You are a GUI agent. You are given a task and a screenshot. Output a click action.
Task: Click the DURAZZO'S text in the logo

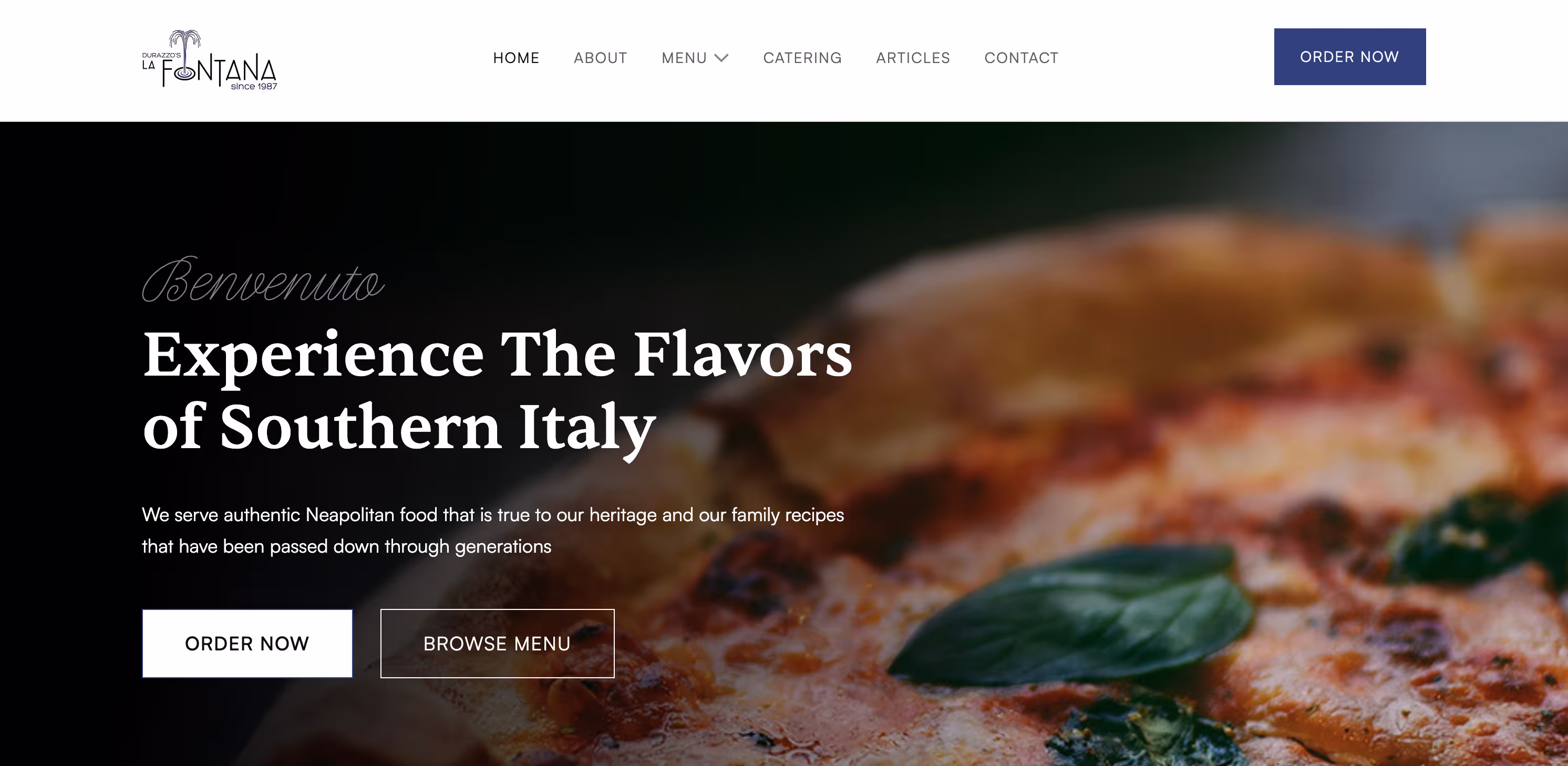[x=161, y=55]
